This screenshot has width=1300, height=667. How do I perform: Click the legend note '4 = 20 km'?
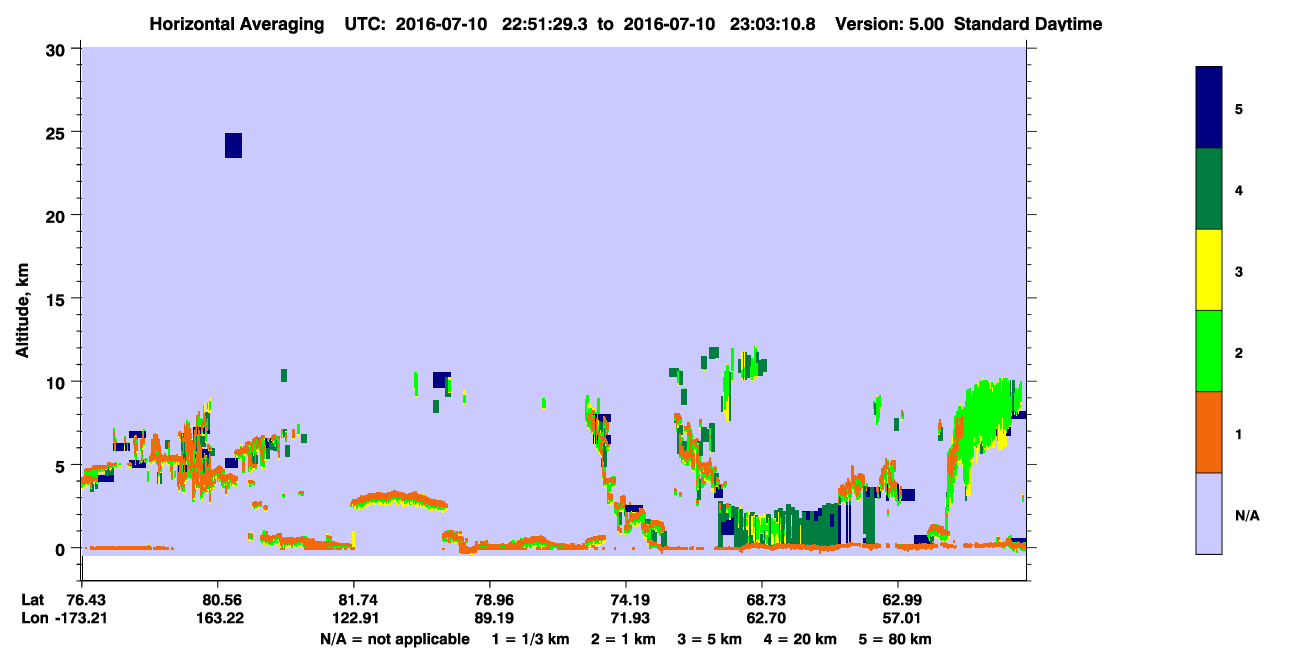[802, 639]
